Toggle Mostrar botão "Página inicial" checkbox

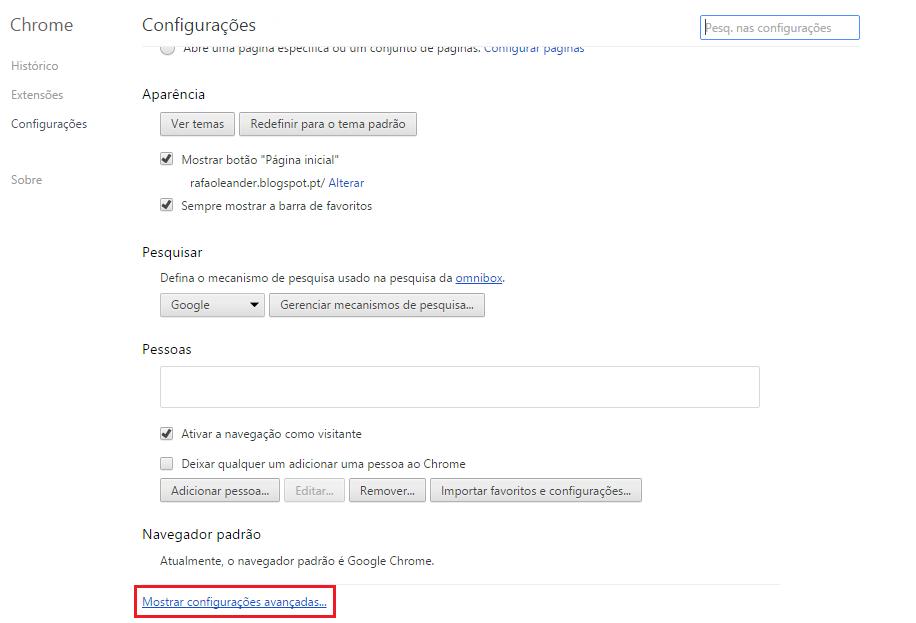coord(167,159)
